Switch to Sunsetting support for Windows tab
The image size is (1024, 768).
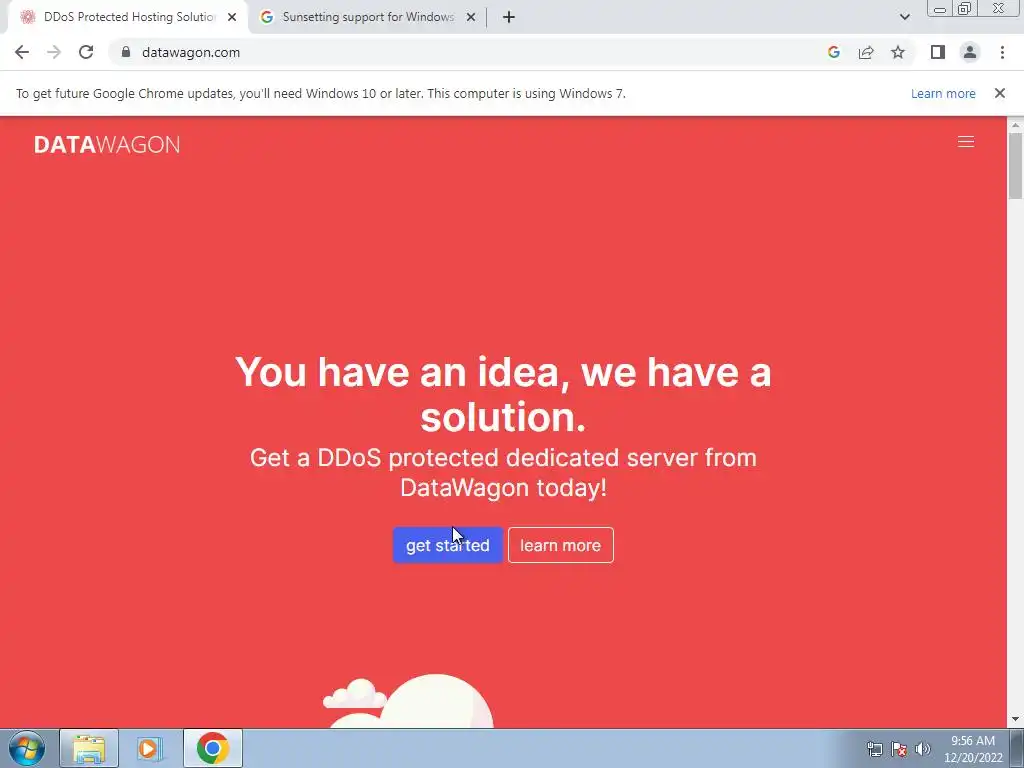pos(368,17)
